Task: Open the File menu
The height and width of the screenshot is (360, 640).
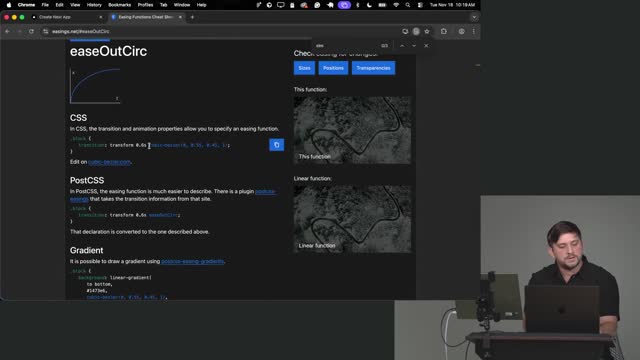Action: (45, 5)
